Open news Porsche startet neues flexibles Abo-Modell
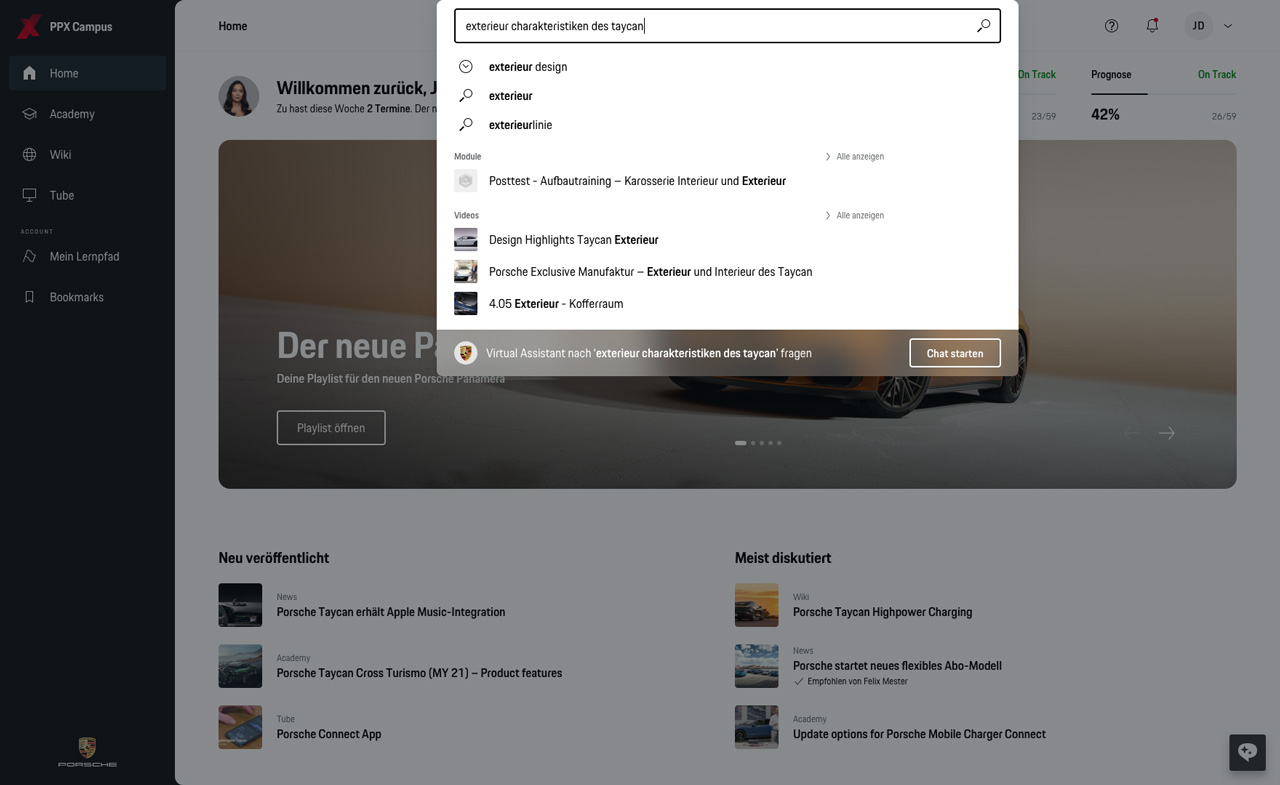The height and width of the screenshot is (785, 1280). (x=897, y=666)
